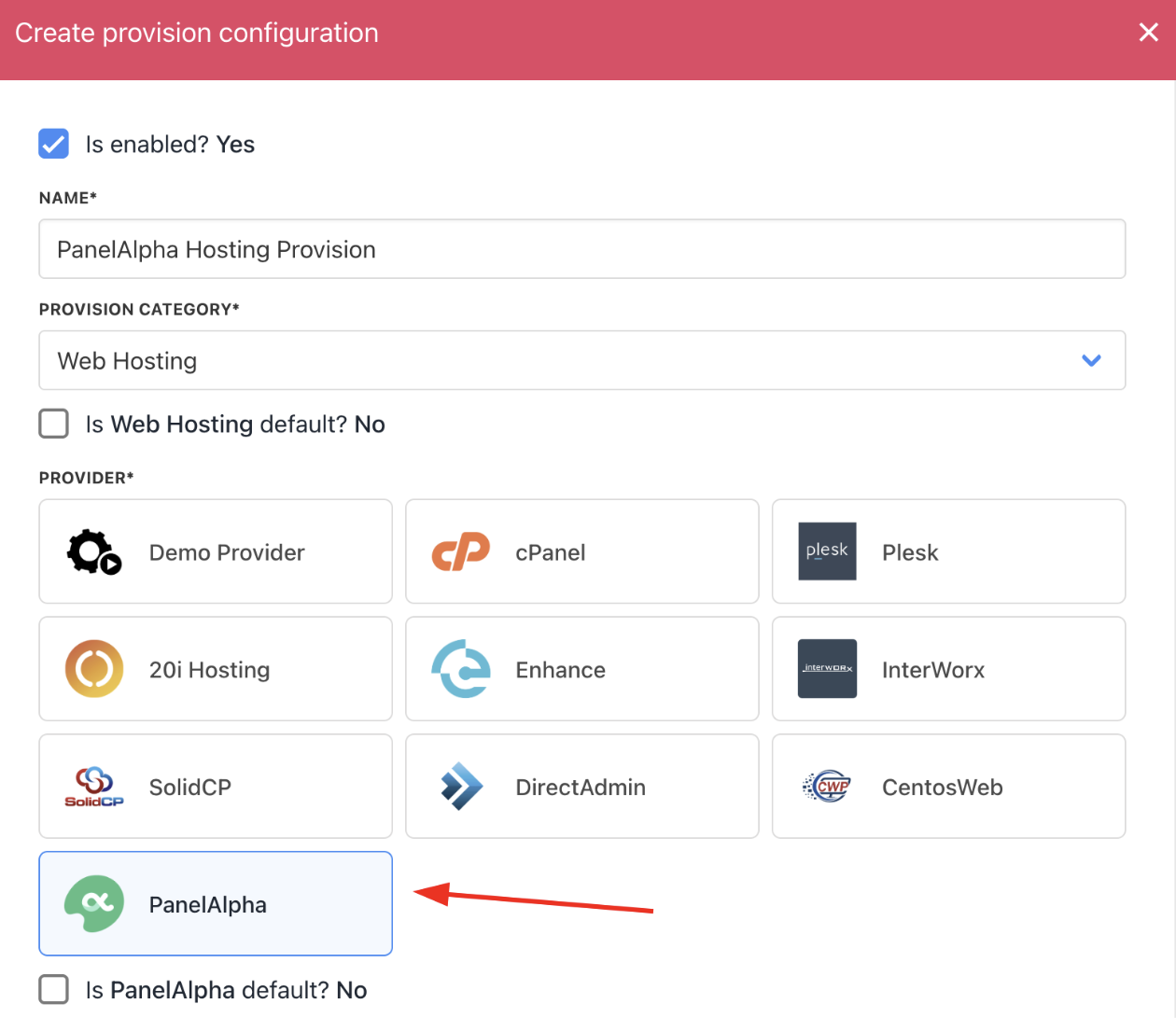This screenshot has width=1176, height=1032.
Task: Select the Demo Provider label
Action: (227, 552)
